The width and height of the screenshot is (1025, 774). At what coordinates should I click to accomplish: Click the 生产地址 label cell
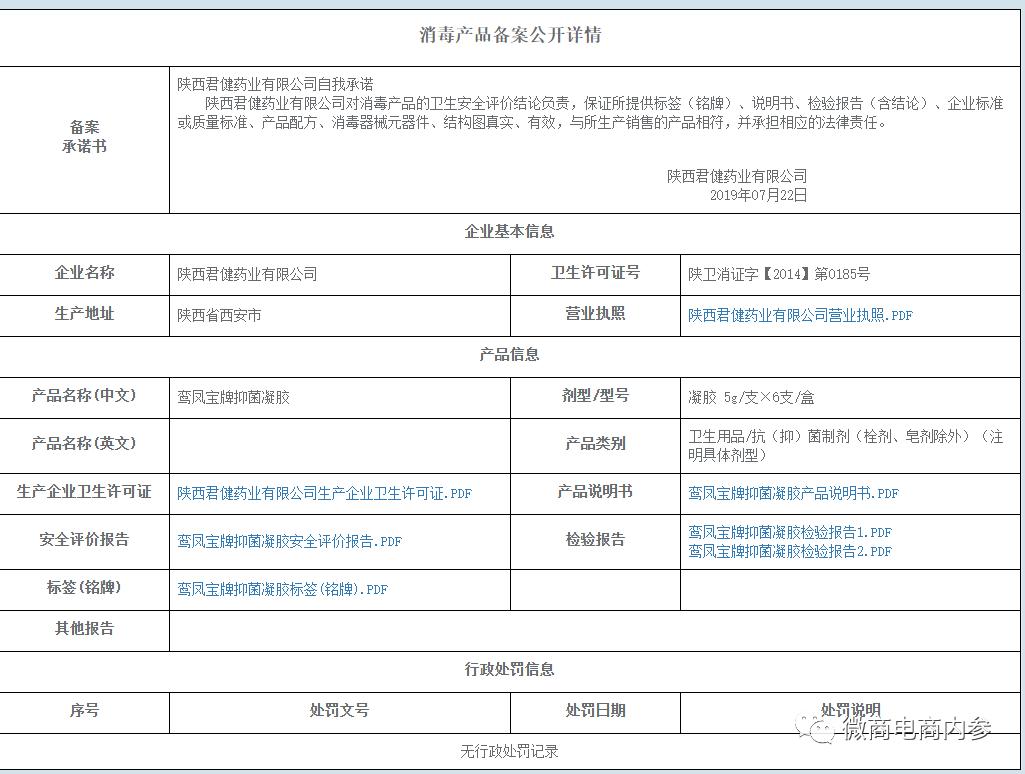[x=84, y=314]
